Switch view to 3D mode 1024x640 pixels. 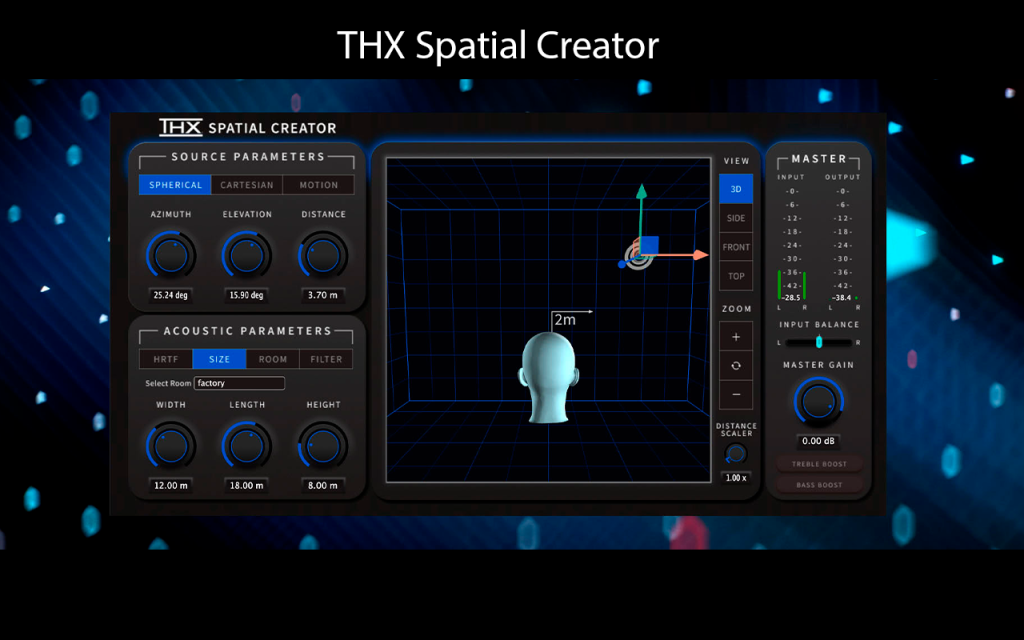click(x=736, y=189)
